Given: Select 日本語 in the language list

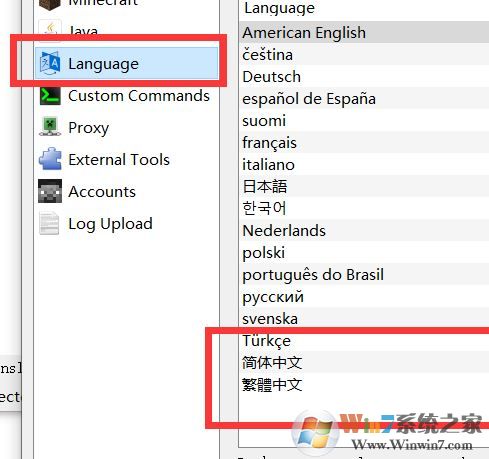Looking at the screenshot, I should 364,186.
